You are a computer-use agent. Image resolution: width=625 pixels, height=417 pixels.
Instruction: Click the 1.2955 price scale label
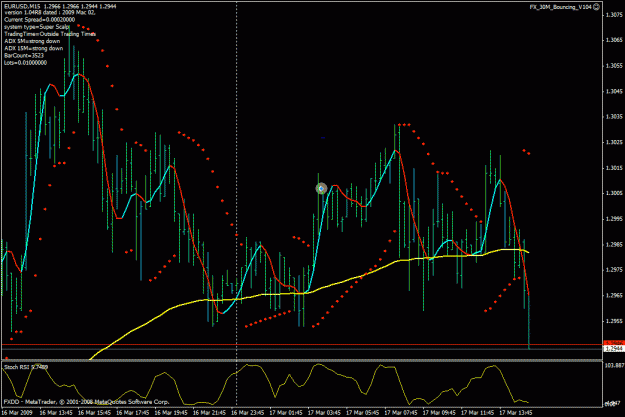pos(614,321)
